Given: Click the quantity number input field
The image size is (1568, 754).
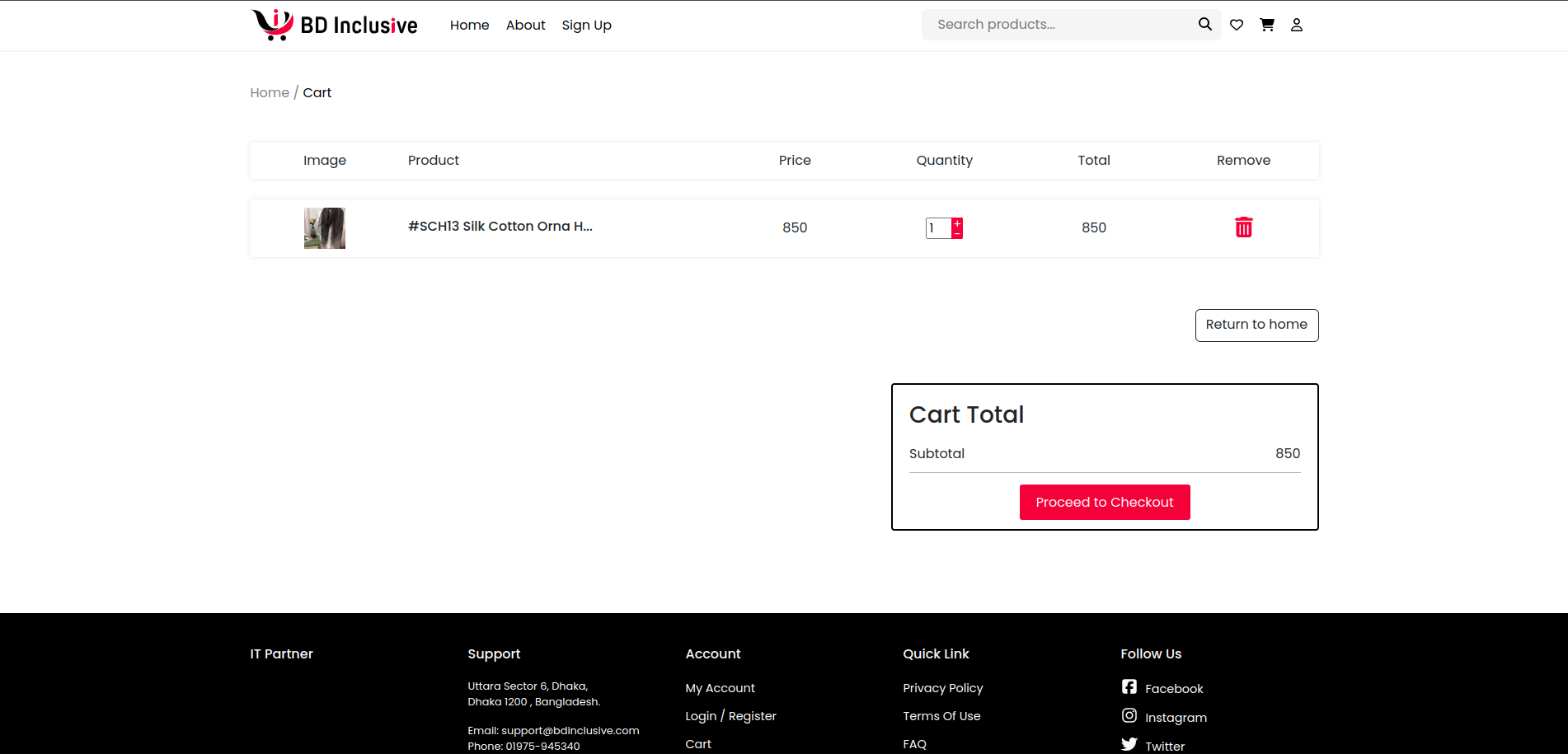Looking at the screenshot, I should pos(939,228).
